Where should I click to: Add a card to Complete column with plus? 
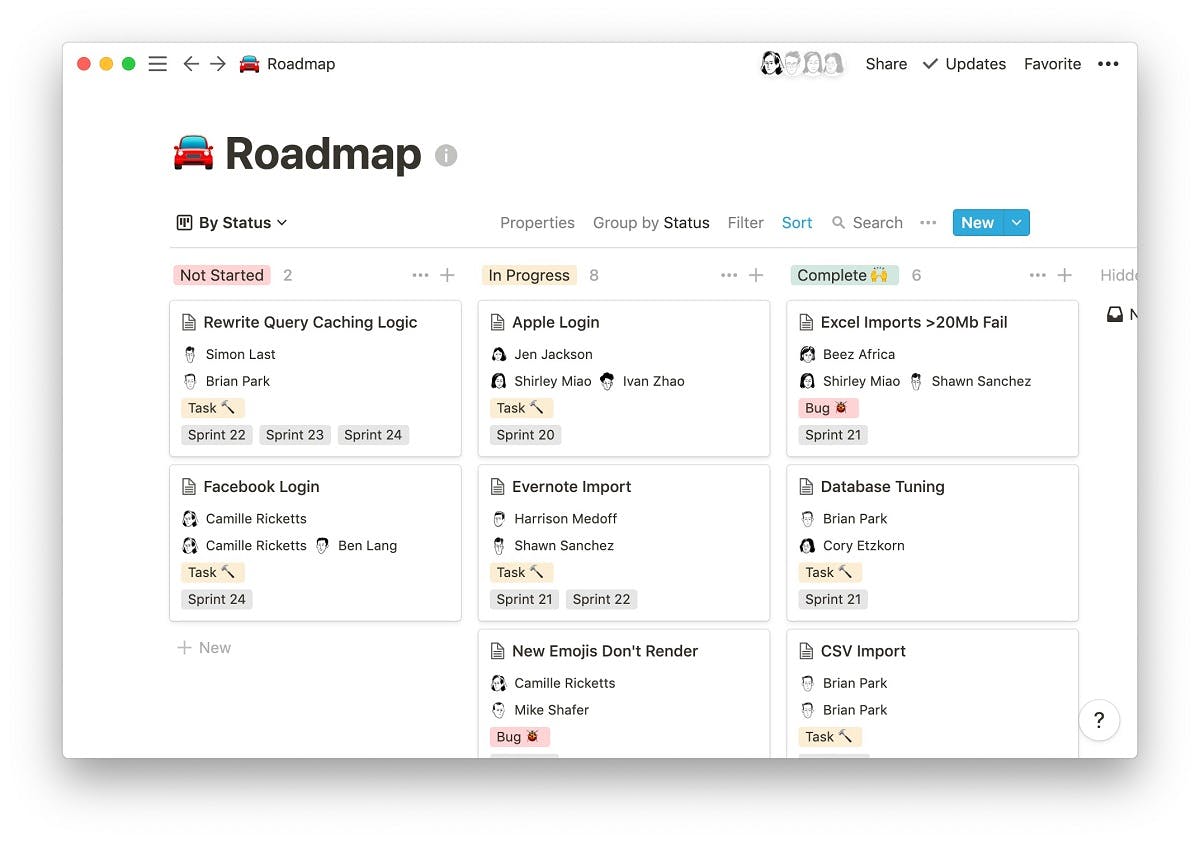click(1065, 275)
